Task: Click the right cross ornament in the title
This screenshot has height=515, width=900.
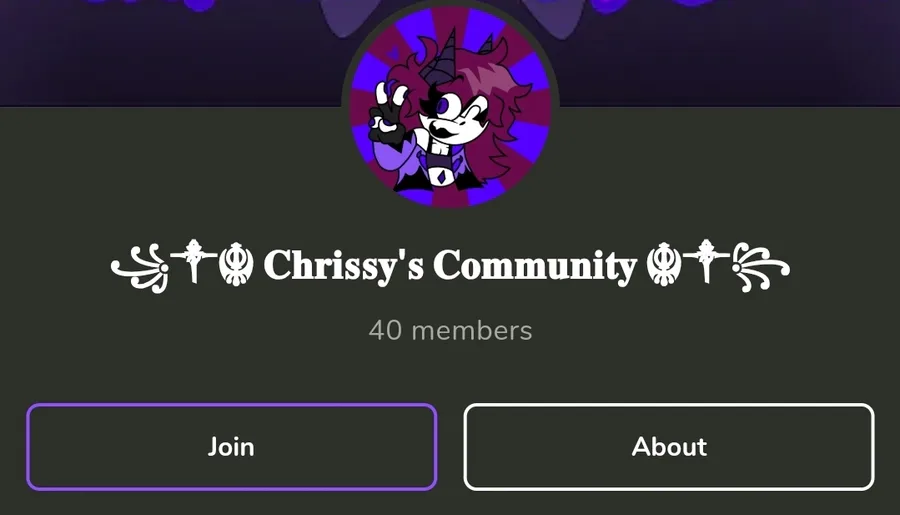Action: [706, 261]
